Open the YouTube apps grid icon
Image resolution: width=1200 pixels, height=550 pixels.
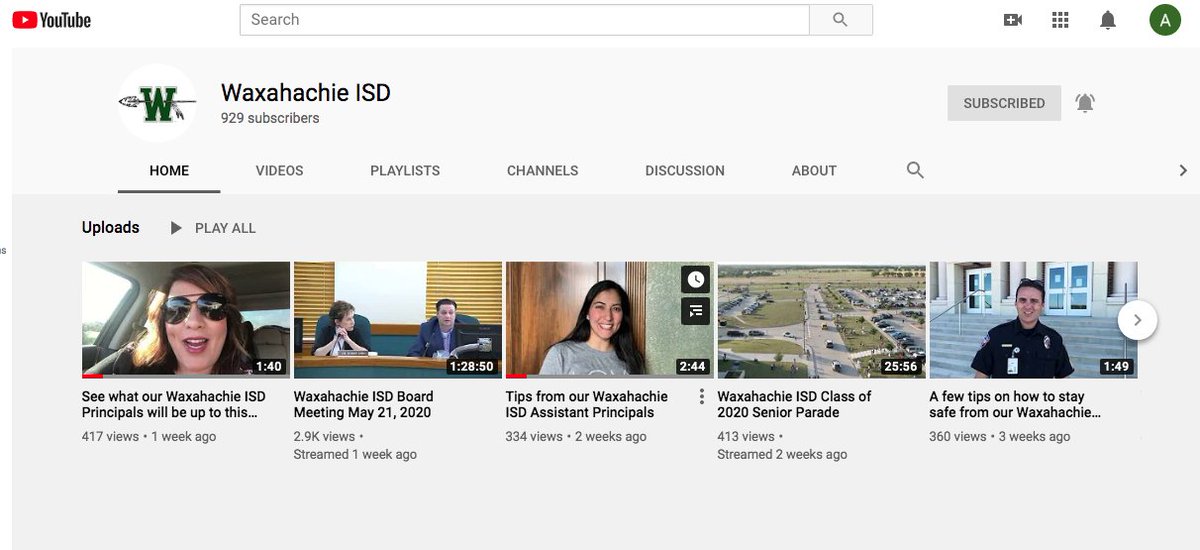click(x=1061, y=20)
